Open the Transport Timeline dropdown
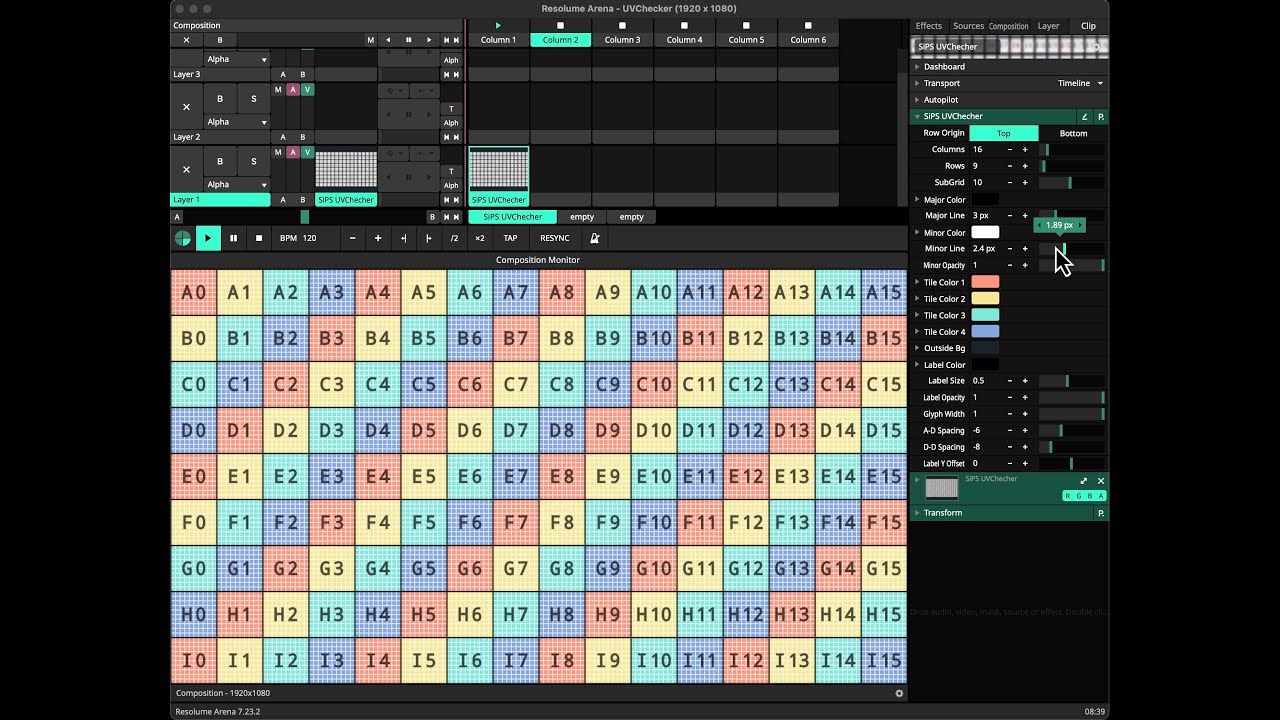Viewport: 1280px width, 720px height. [1080, 83]
